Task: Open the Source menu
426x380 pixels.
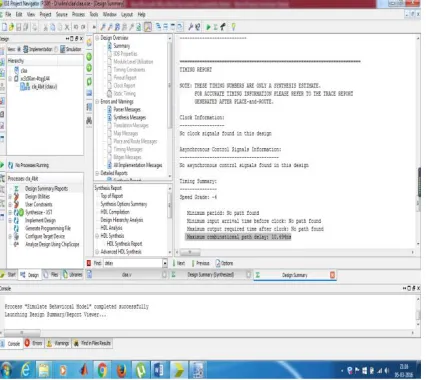Action: [62, 14]
